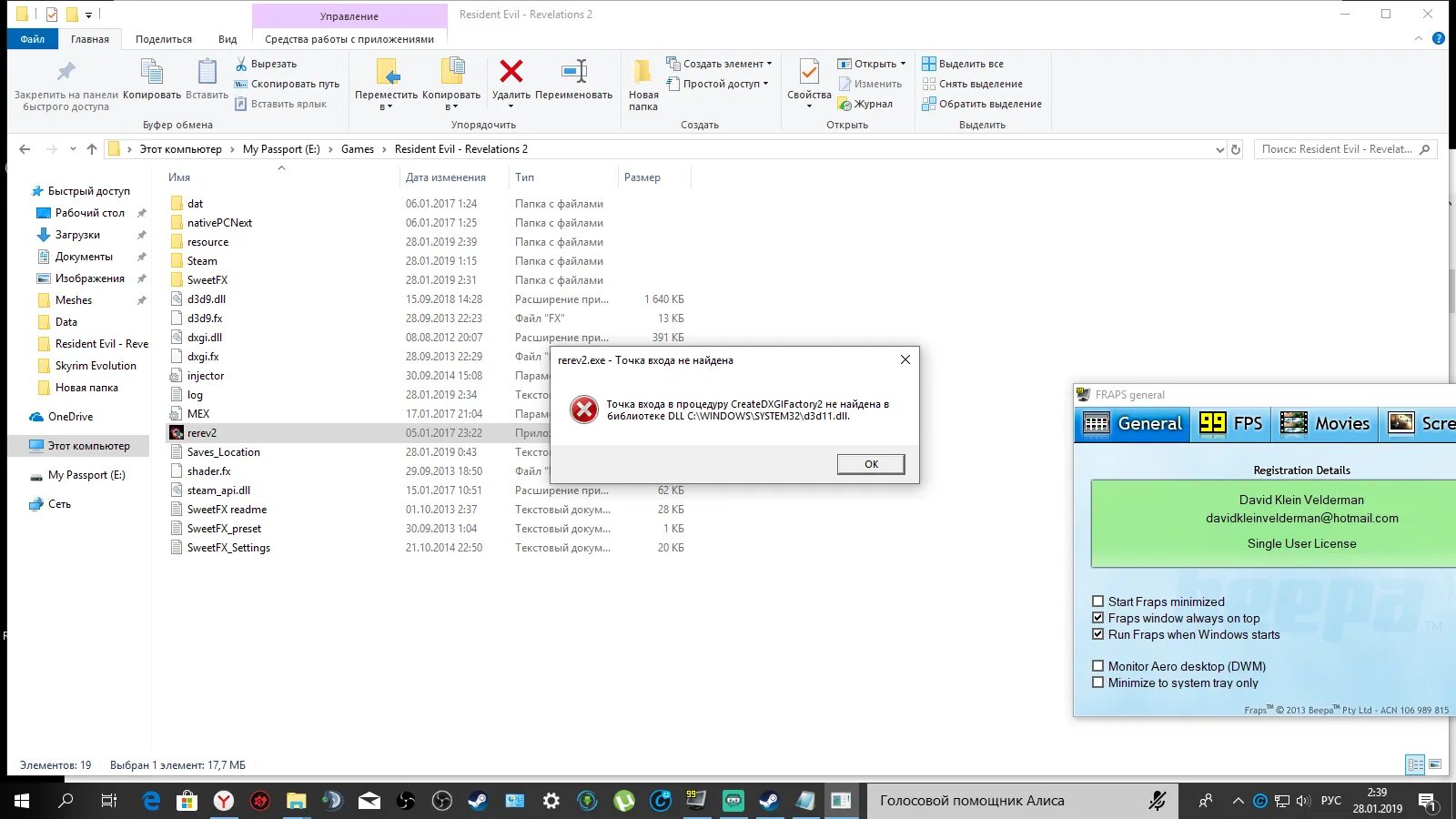Screen dimensions: 1456x819
Task: Click Вставить ярлык in ribbon
Action: [280, 104]
